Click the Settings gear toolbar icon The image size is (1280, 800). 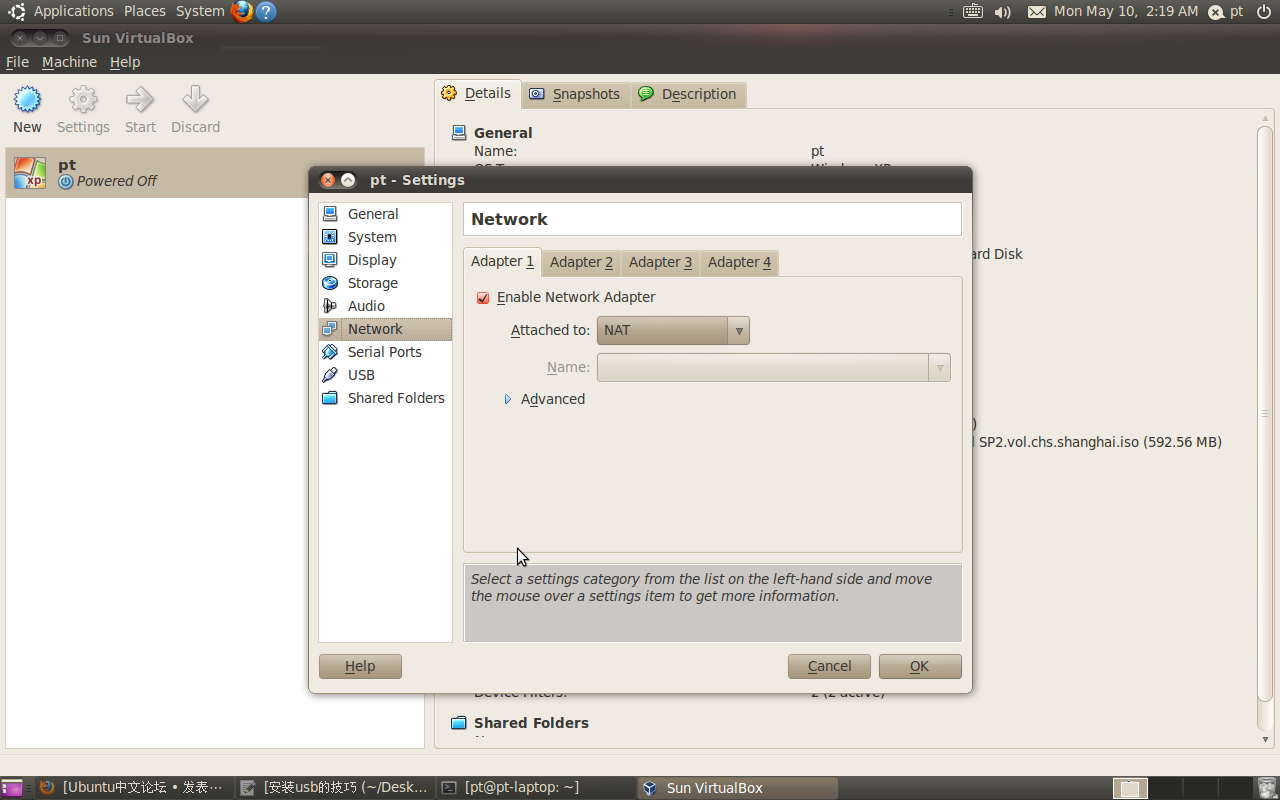click(x=83, y=110)
